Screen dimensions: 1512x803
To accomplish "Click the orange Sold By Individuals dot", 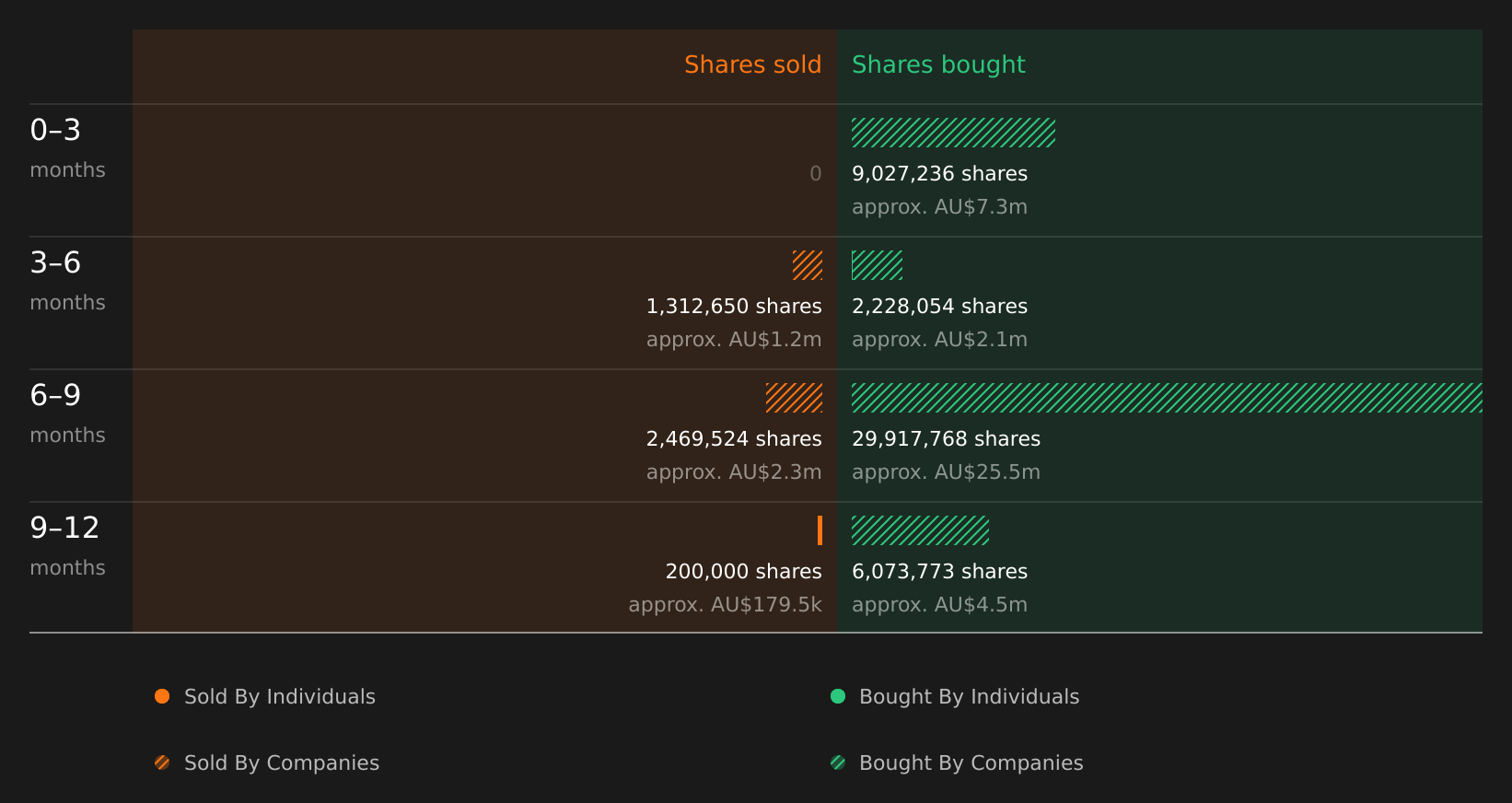I will (x=162, y=696).
